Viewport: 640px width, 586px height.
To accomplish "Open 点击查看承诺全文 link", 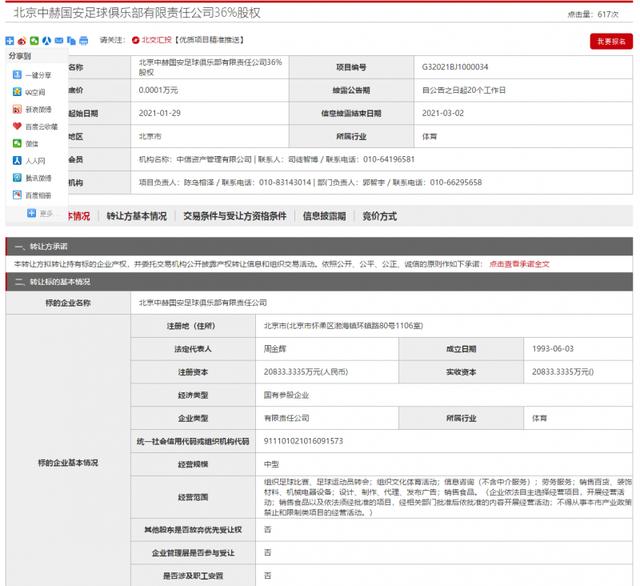I will (x=519, y=264).
